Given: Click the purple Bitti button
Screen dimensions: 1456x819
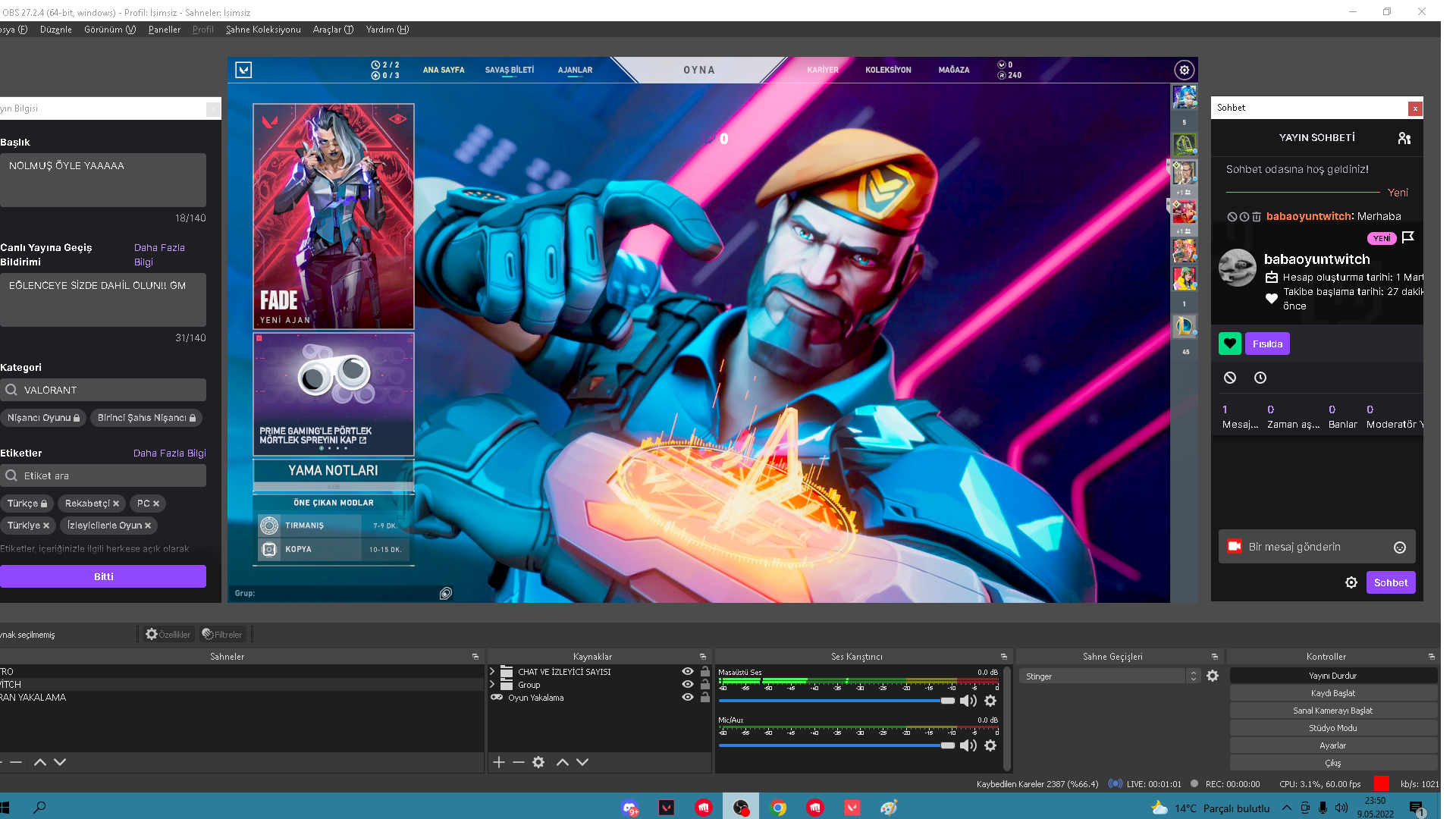Looking at the screenshot, I should (103, 576).
